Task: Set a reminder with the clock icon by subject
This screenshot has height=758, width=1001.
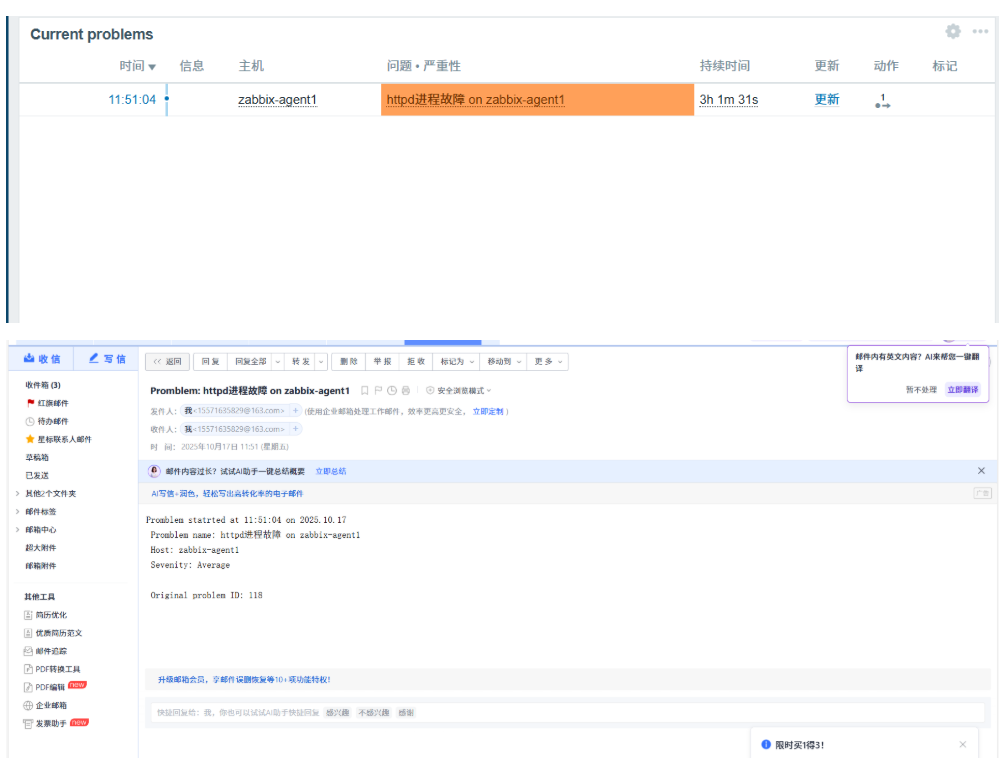Action: coord(392,390)
